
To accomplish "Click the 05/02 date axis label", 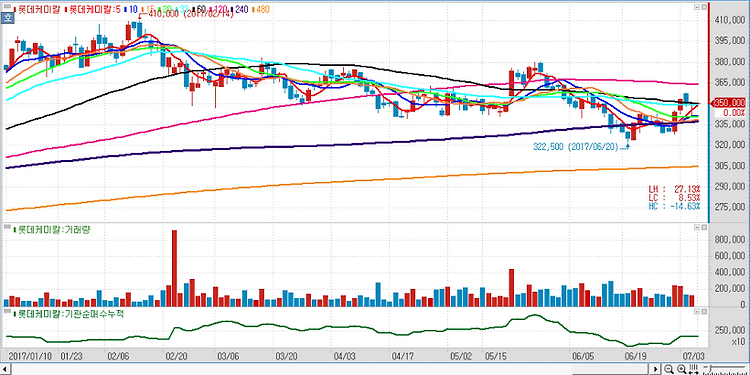I will tap(461, 356).
